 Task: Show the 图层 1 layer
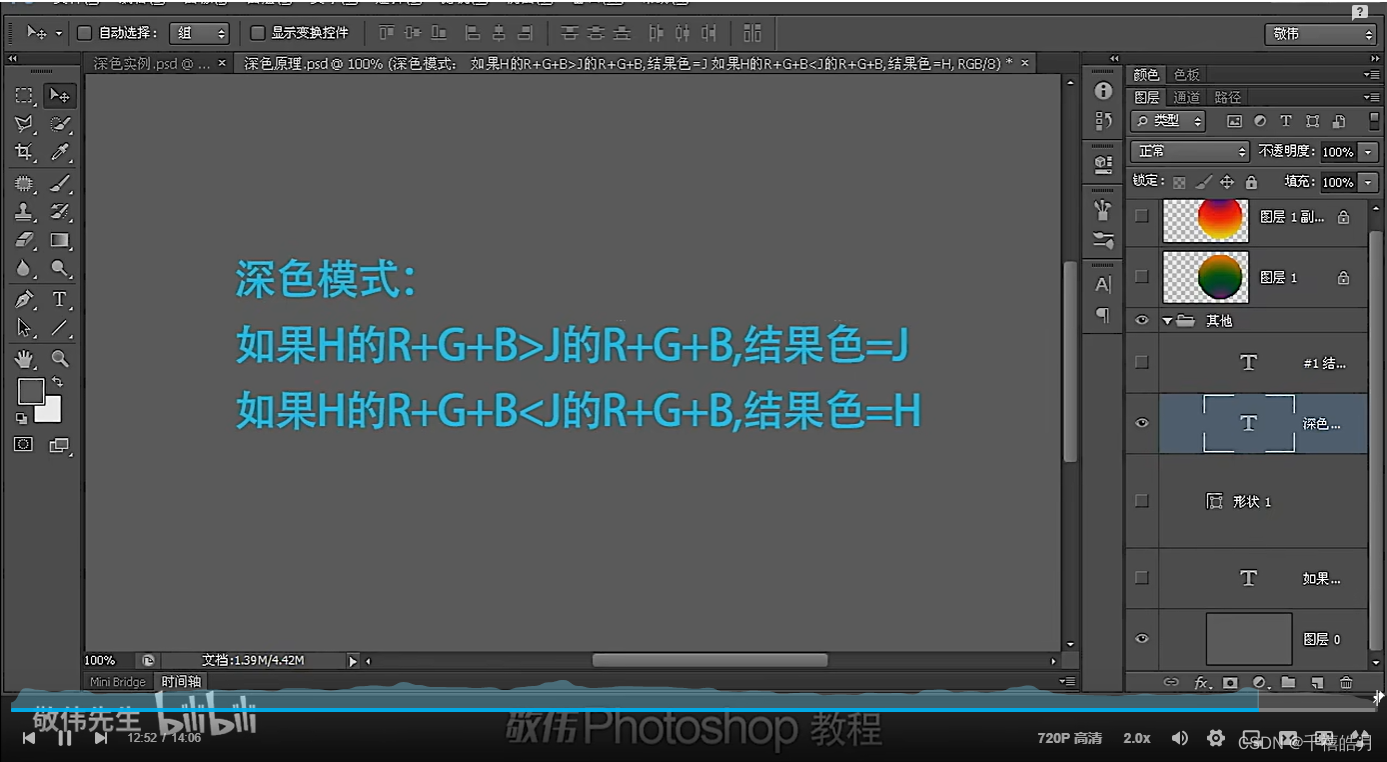pyautogui.click(x=1141, y=277)
